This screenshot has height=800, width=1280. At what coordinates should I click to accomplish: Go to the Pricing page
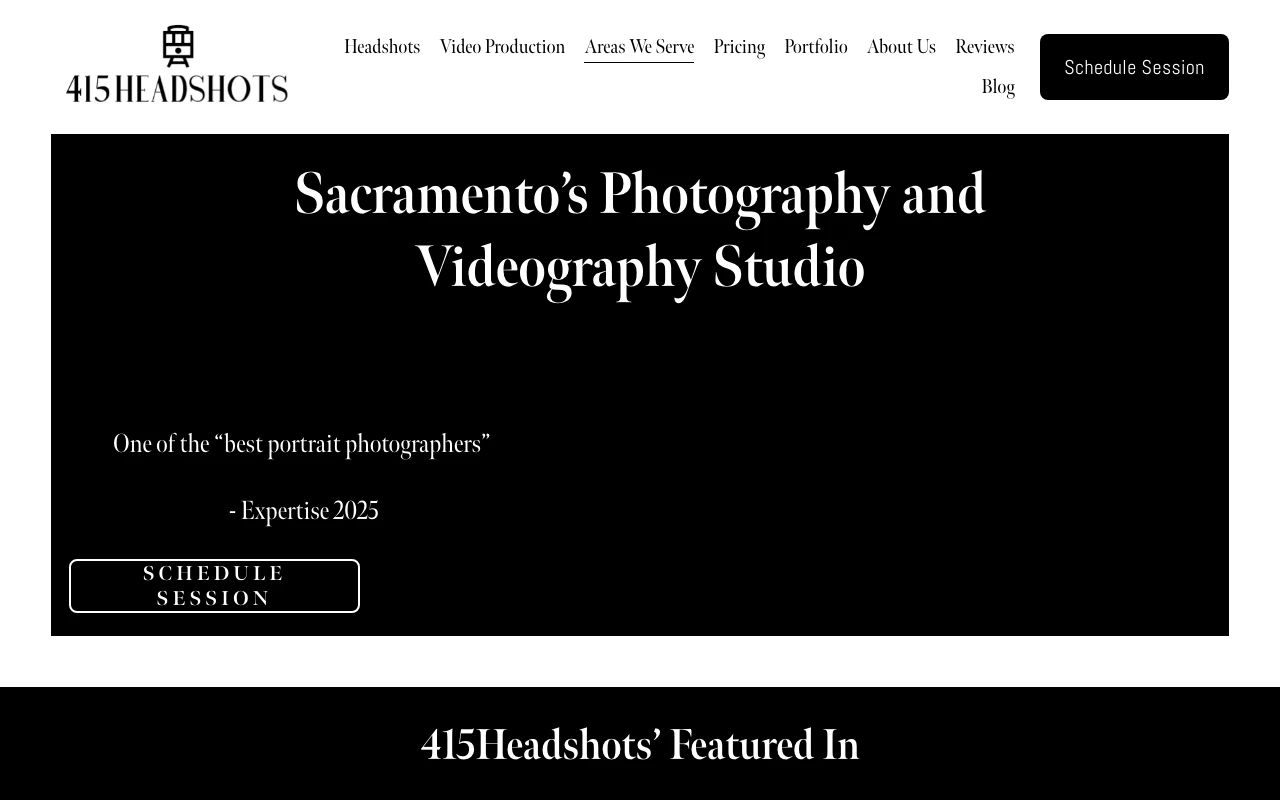coord(739,47)
